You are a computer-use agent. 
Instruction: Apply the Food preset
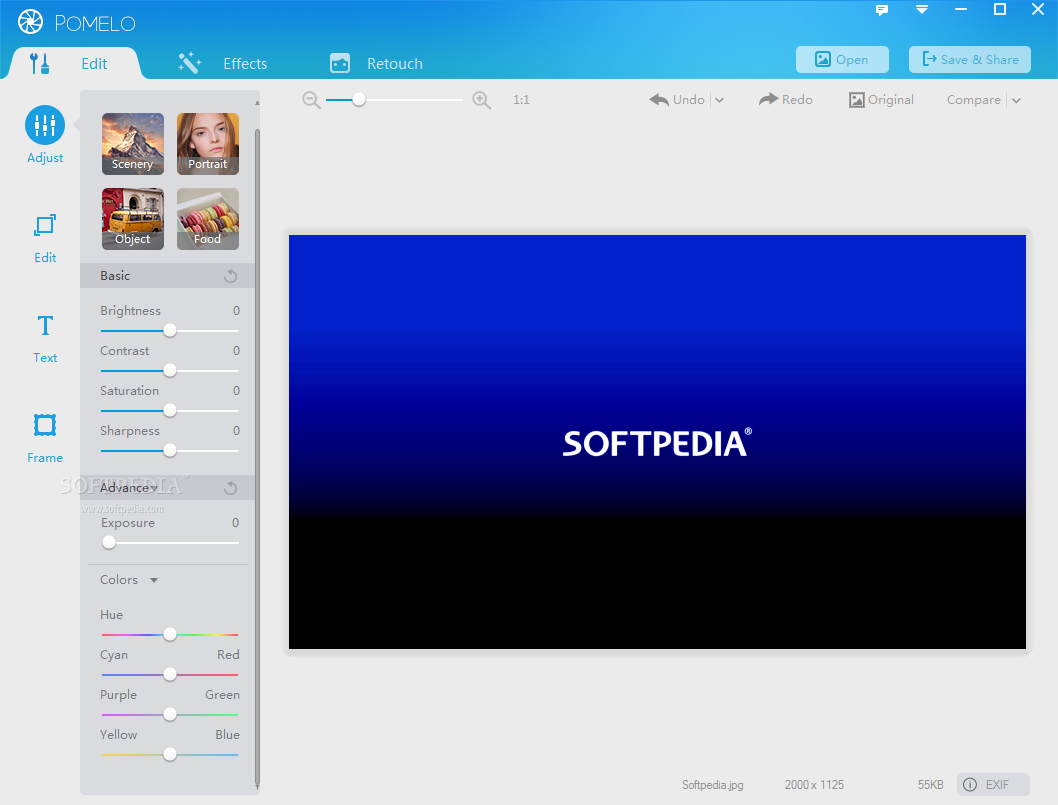pos(208,219)
